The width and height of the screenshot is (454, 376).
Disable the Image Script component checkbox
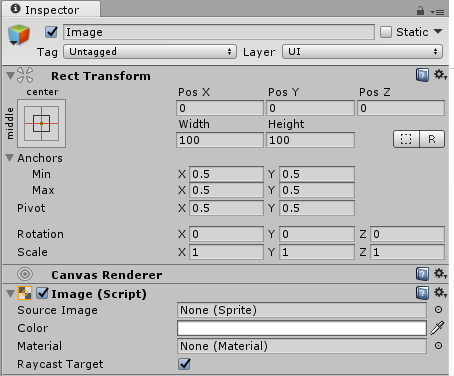(43, 293)
